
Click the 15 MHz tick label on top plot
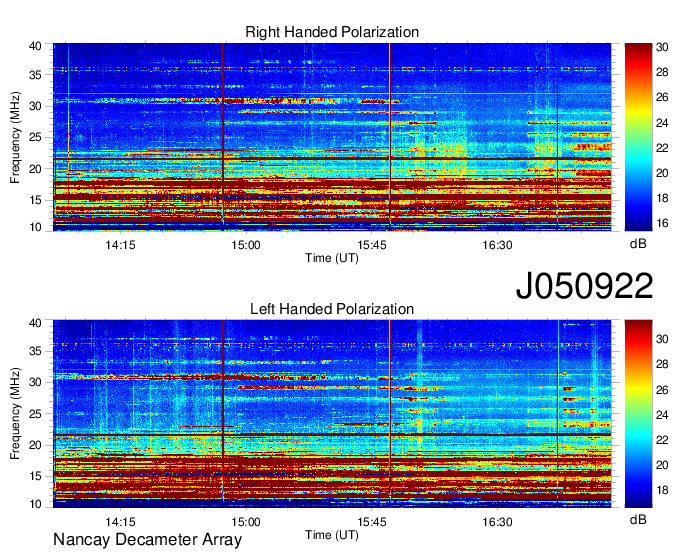point(35,200)
